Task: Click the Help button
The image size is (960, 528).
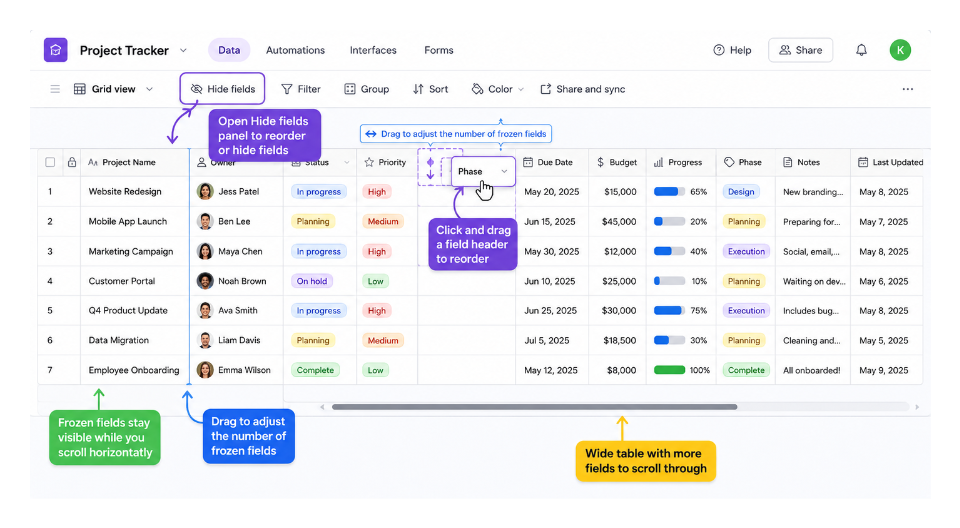Action: [x=732, y=50]
